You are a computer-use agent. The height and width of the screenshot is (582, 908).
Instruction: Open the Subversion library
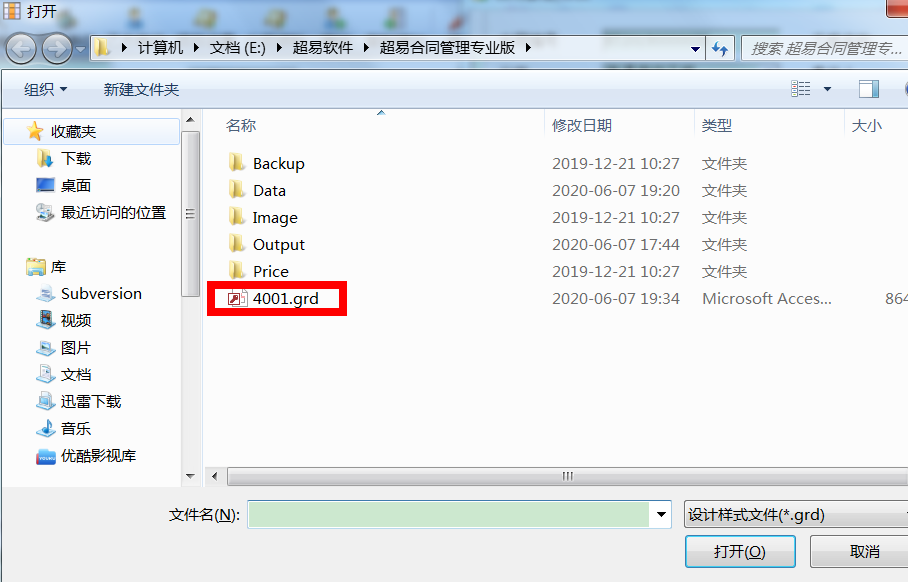coord(101,294)
